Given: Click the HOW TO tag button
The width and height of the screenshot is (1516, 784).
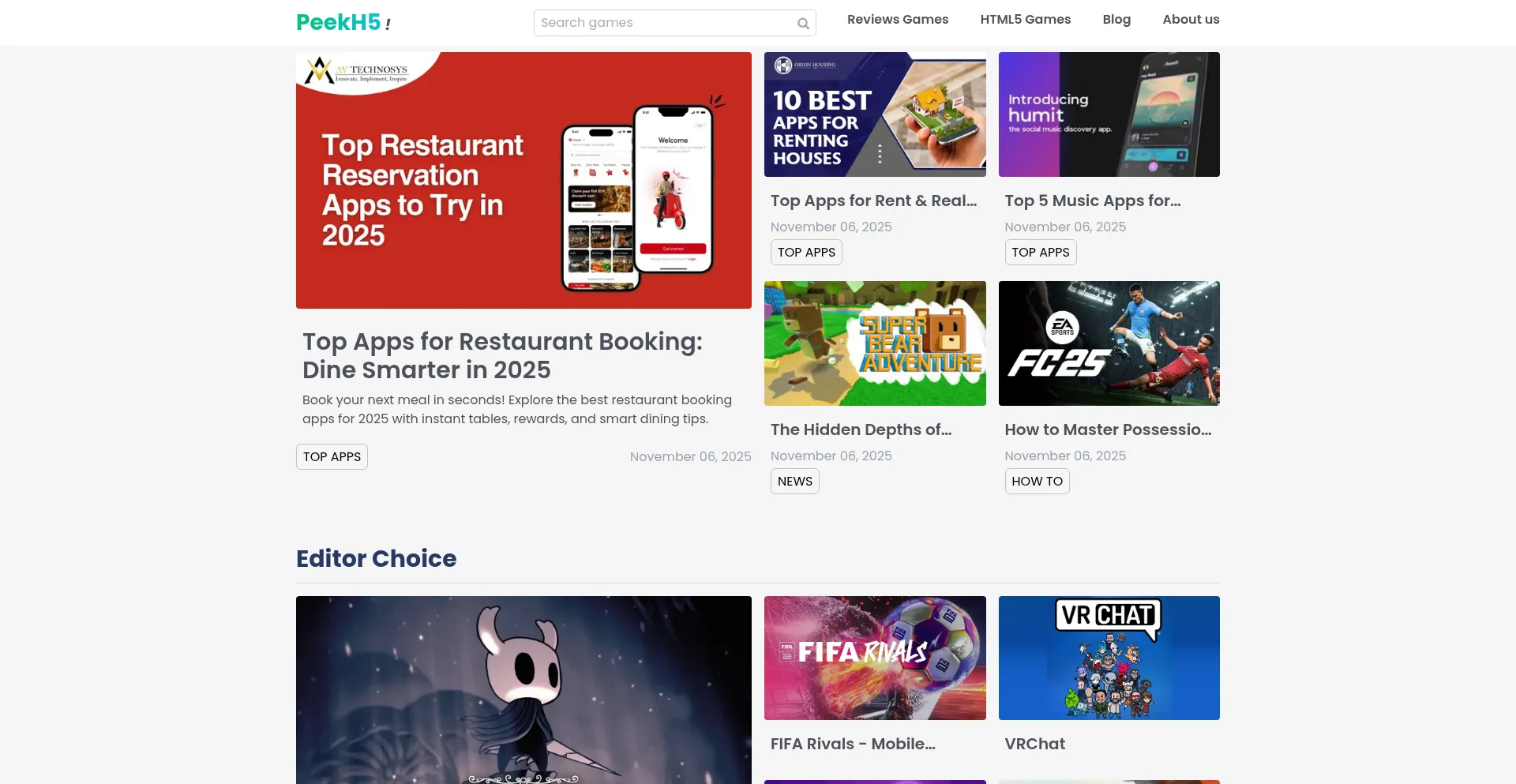Looking at the screenshot, I should point(1037,481).
